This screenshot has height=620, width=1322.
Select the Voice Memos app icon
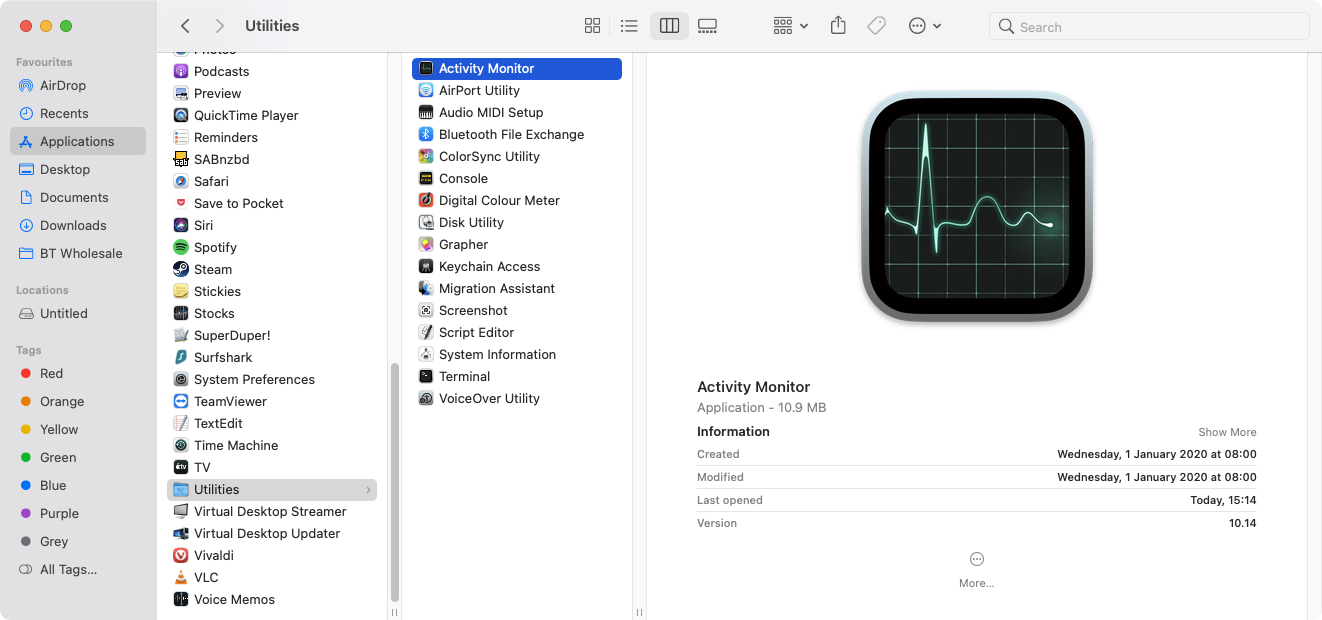click(181, 599)
